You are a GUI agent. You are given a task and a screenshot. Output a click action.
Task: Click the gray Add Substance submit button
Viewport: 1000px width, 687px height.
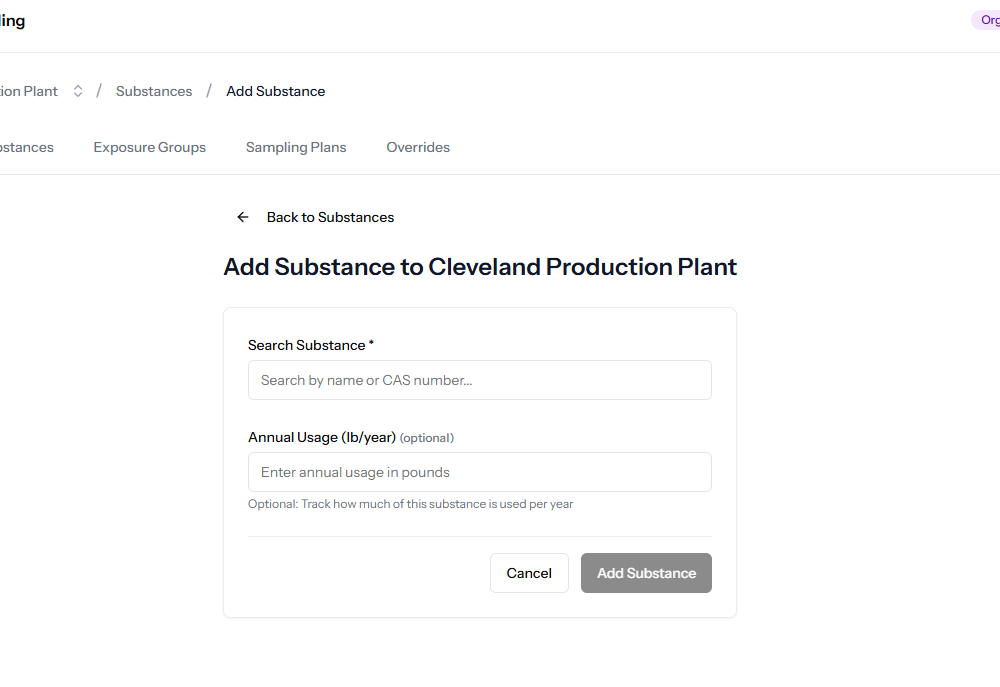point(646,573)
